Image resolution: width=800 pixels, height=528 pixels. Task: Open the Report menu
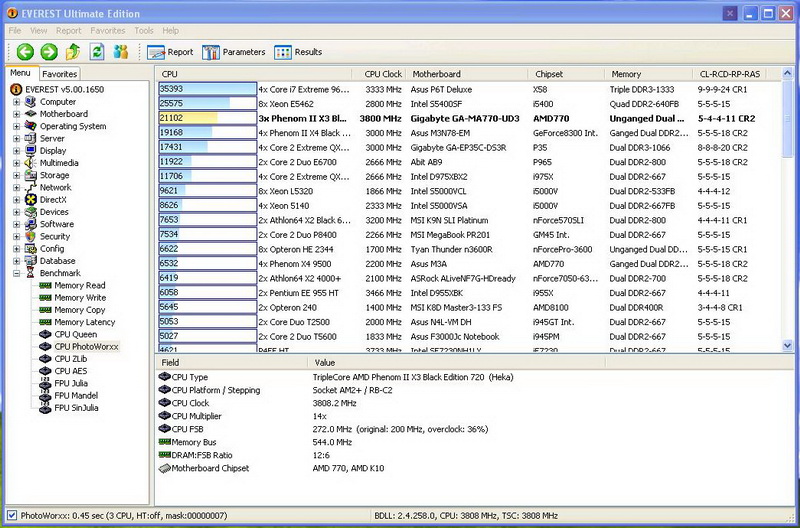point(68,31)
